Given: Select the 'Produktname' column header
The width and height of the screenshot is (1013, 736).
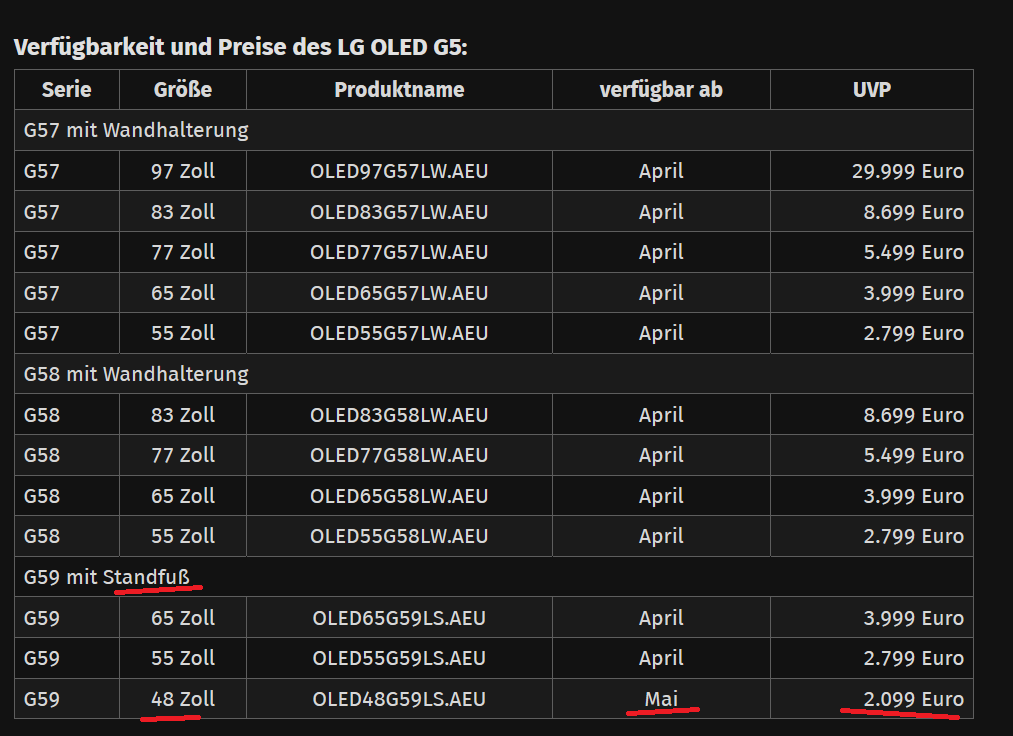Looking at the screenshot, I should point(400,89).
